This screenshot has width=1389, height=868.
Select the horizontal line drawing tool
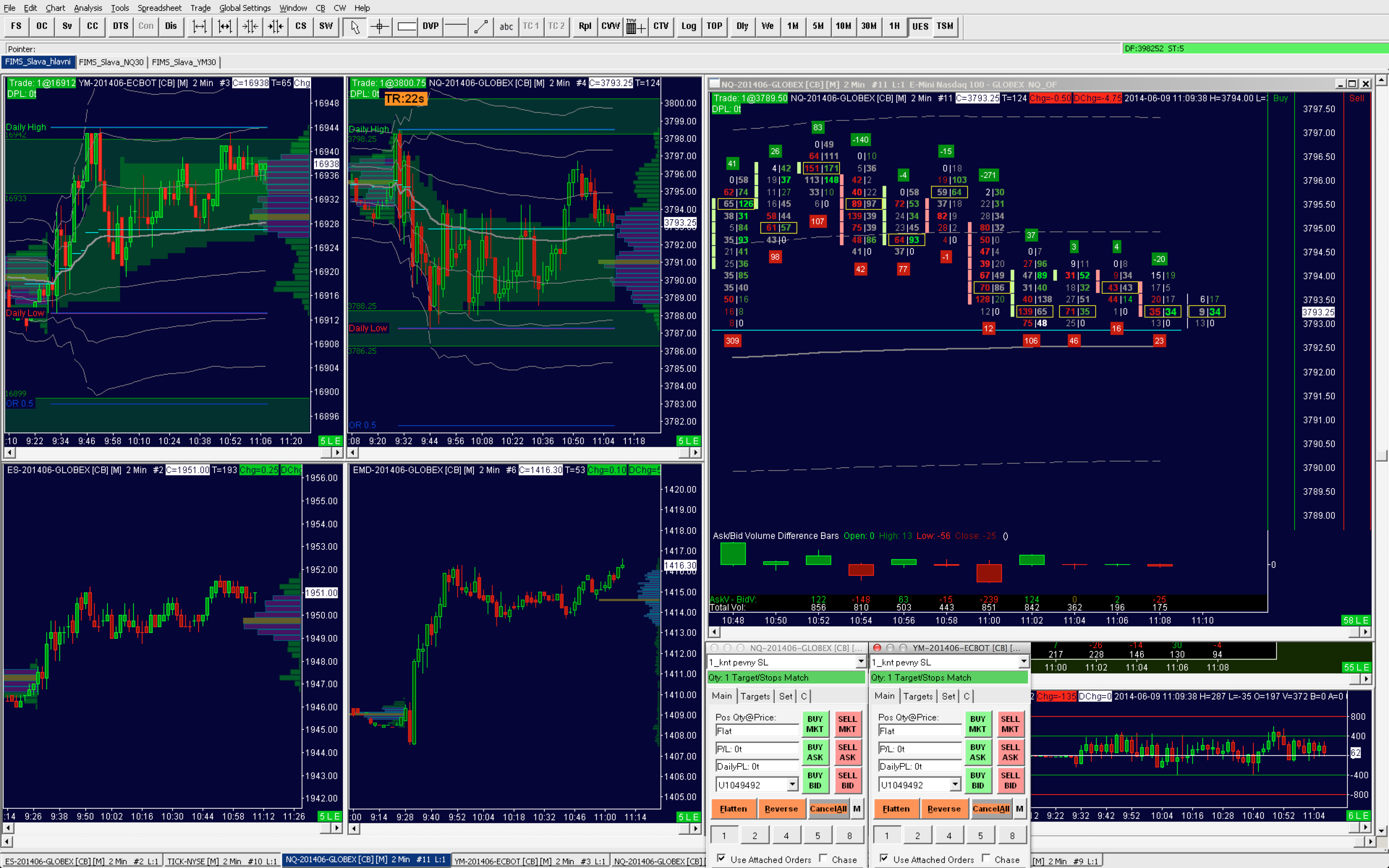coord(456,26)
